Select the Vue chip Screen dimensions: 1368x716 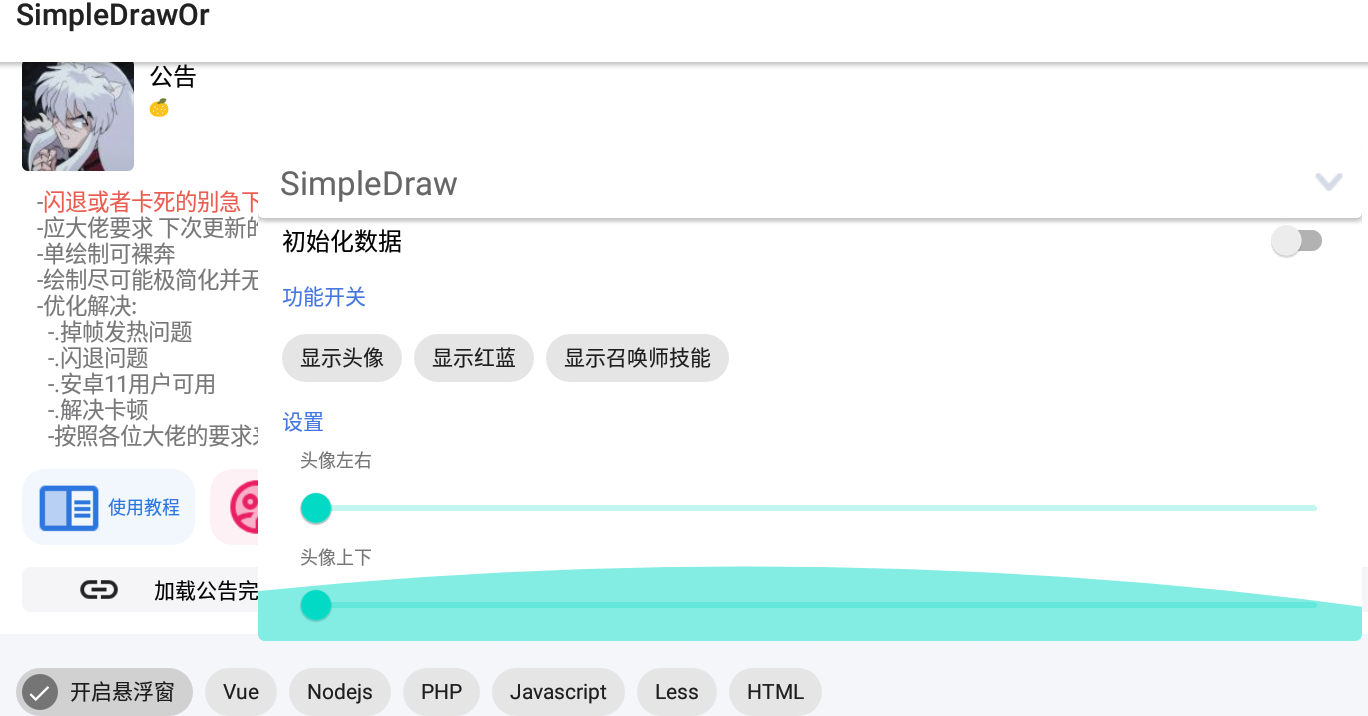point(241,692)
